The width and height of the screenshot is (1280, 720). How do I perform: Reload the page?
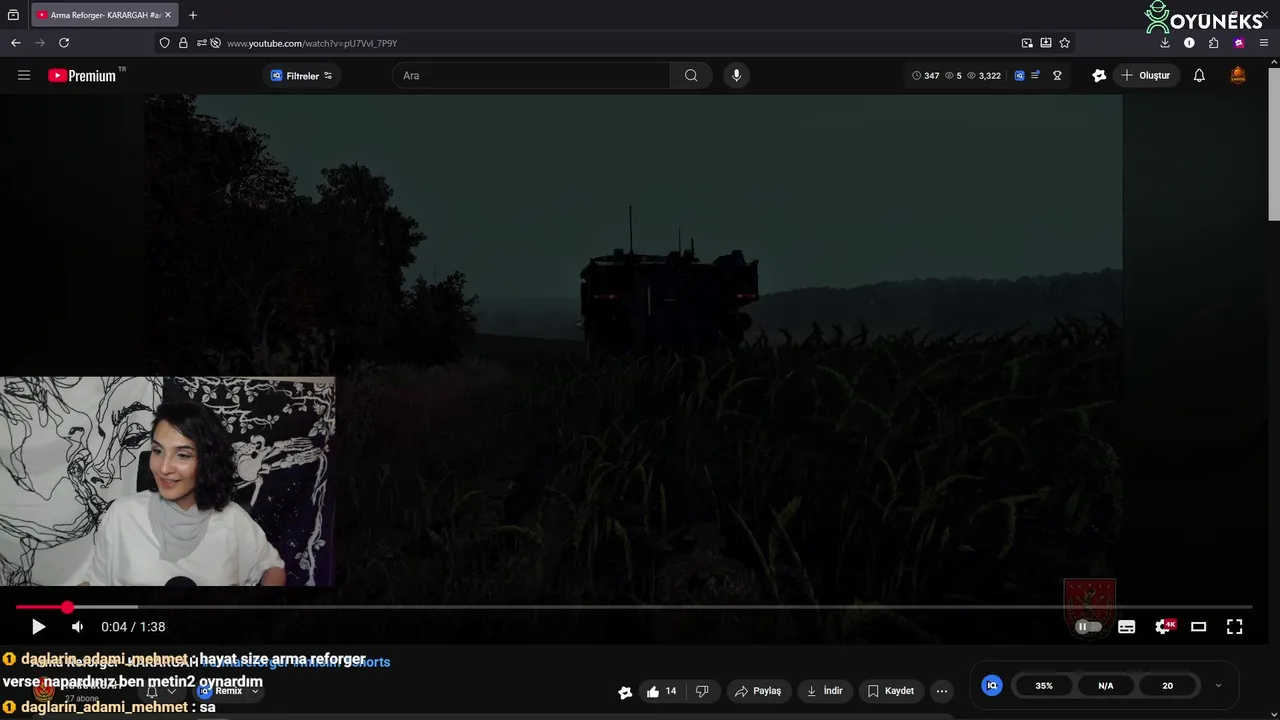point(64,43)
